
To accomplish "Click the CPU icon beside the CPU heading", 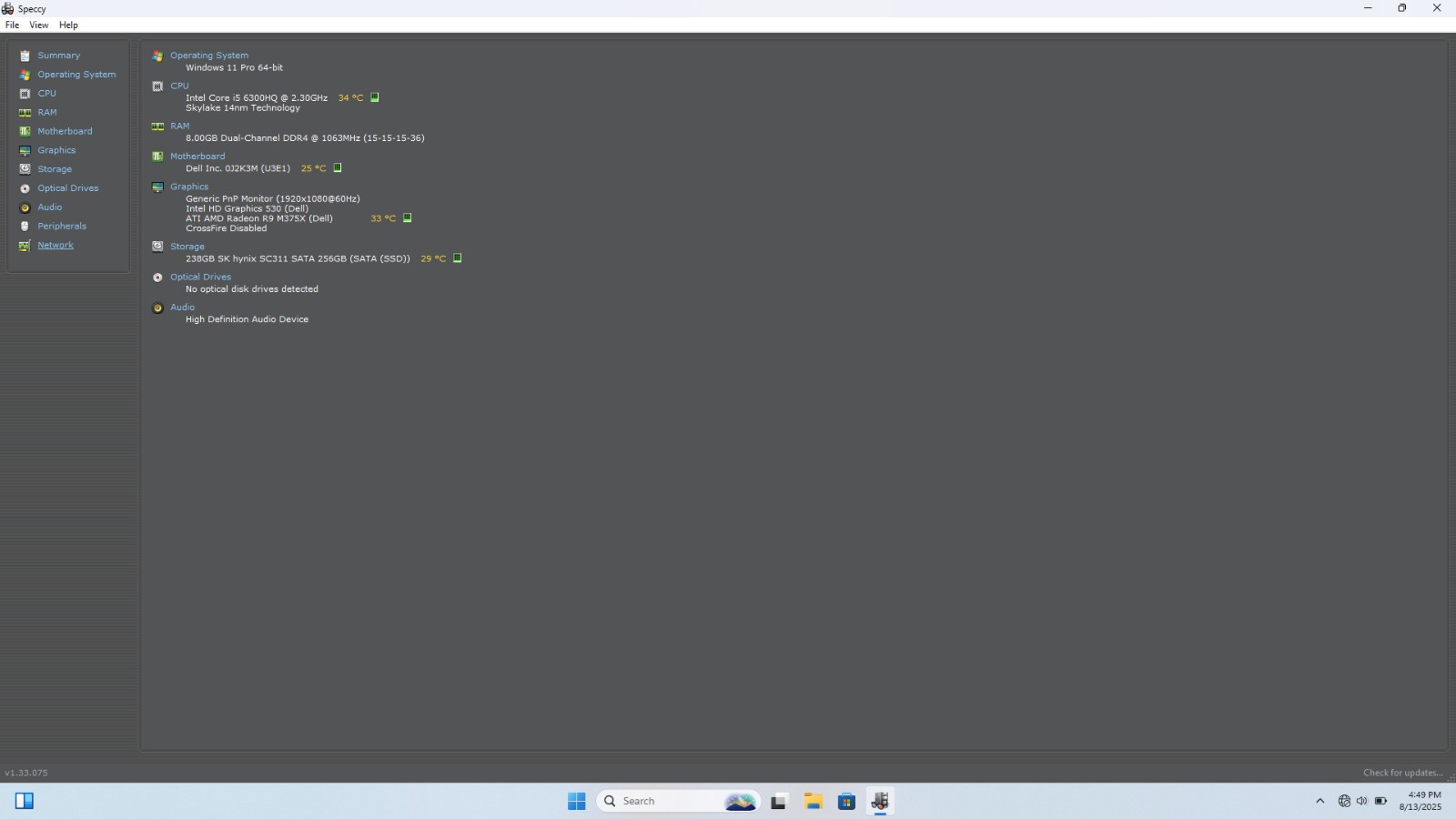I will (x=157, y=86).
